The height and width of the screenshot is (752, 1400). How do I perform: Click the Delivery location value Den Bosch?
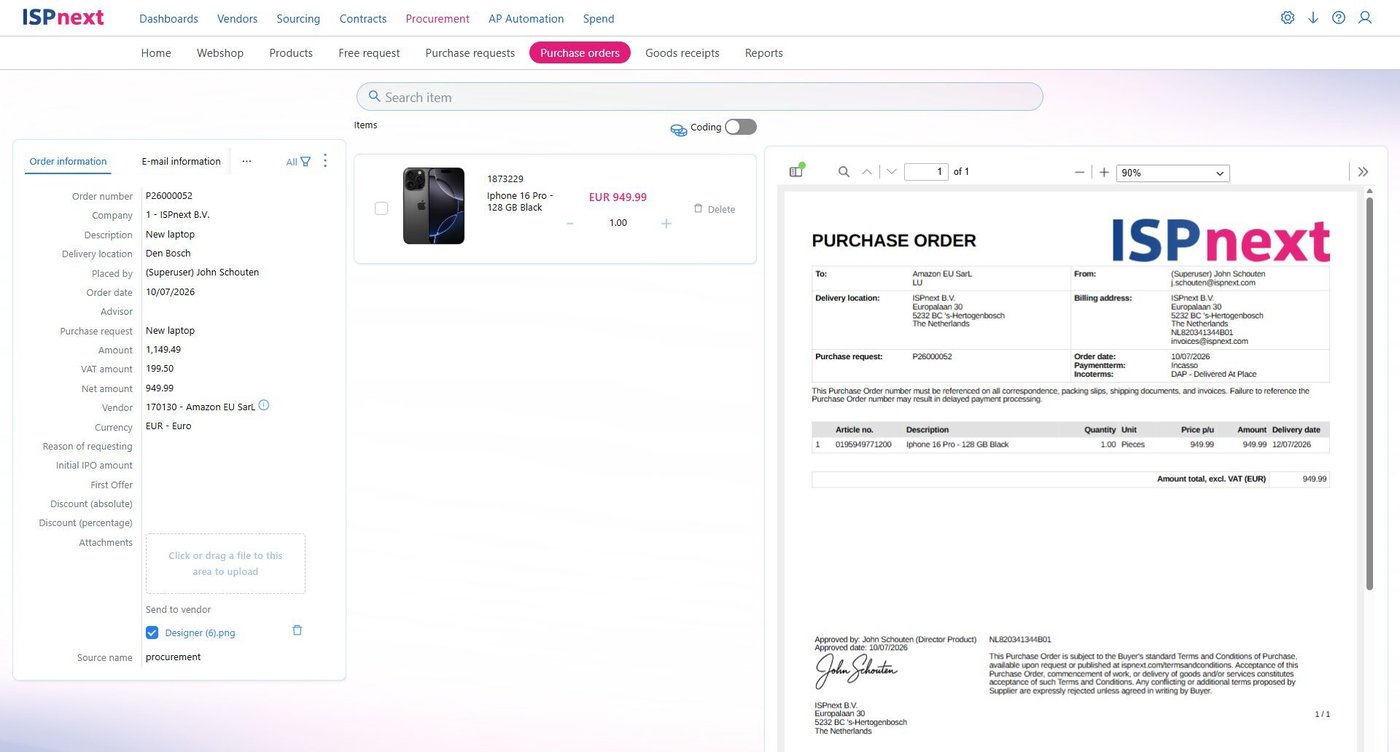(x=168, y=253)
